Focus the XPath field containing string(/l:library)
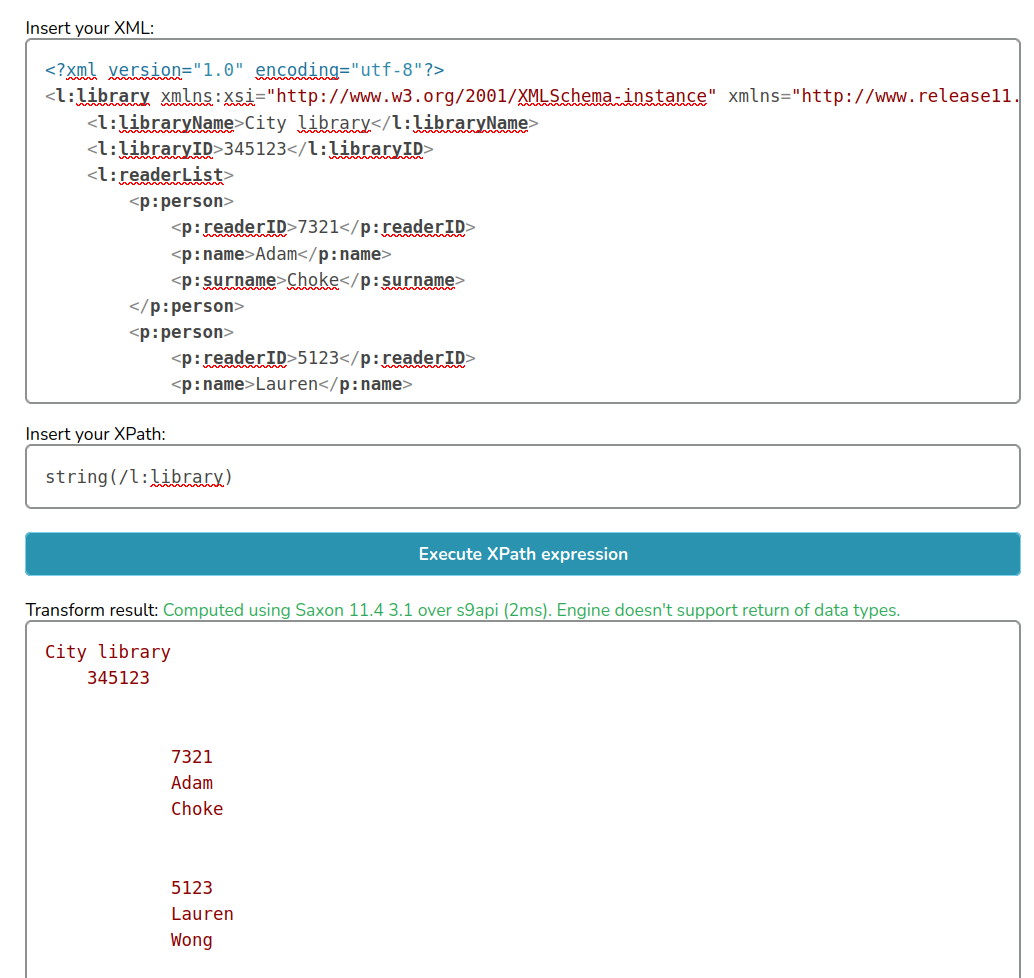 click(x=522, y=477)
